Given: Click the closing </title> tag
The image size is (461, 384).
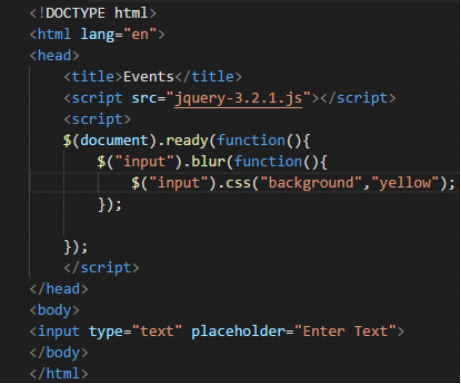Looking at the screenshot, I should pos(208,77).
